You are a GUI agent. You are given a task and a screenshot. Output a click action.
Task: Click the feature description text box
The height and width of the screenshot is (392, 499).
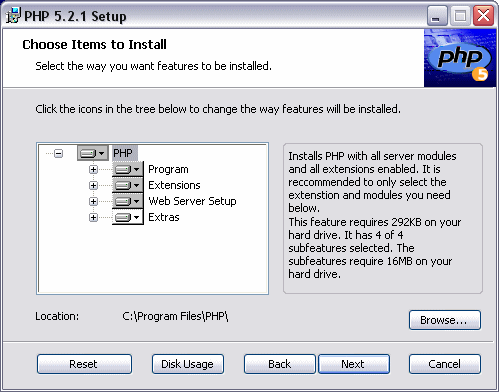(x=383, y=218)
